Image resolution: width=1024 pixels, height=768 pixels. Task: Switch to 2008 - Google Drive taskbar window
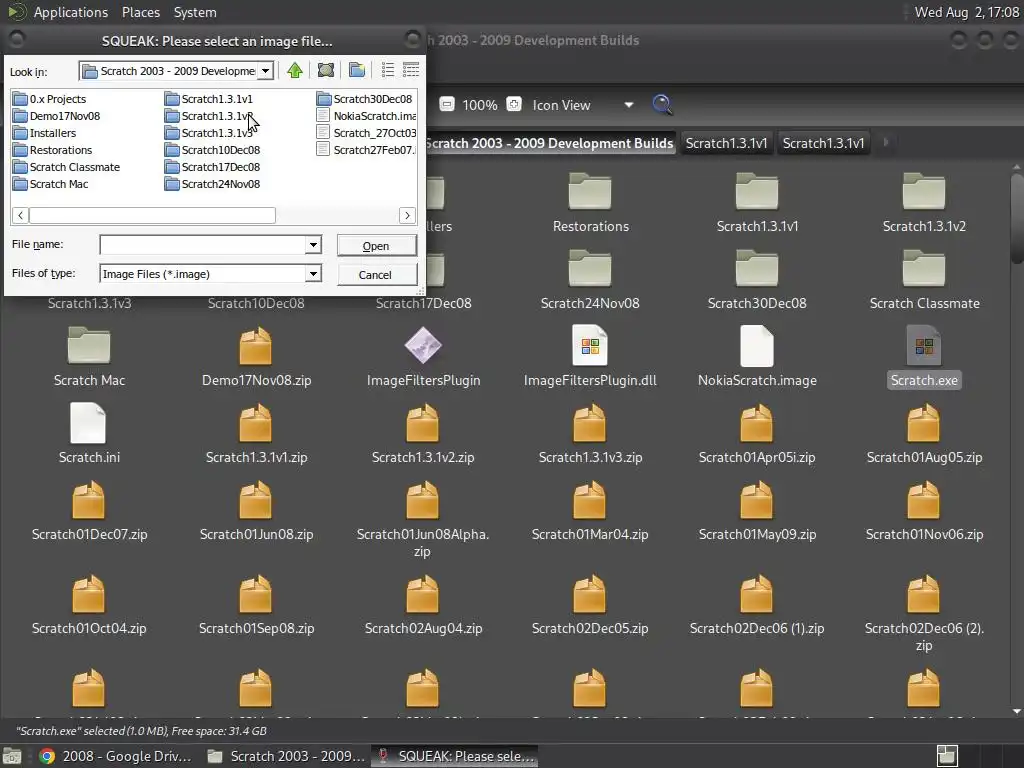tap(115, 756)
